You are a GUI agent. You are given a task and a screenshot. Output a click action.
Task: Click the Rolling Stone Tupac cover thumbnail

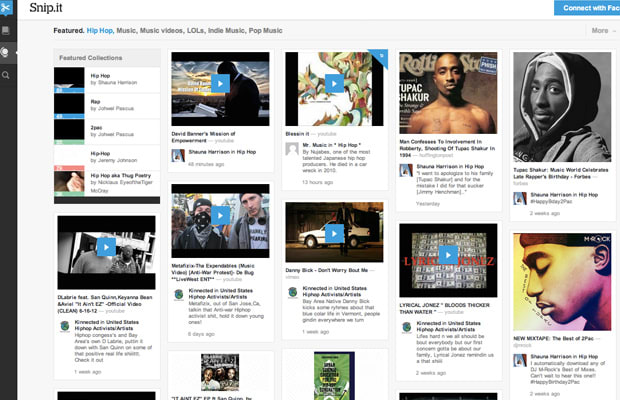pos(448,93)
